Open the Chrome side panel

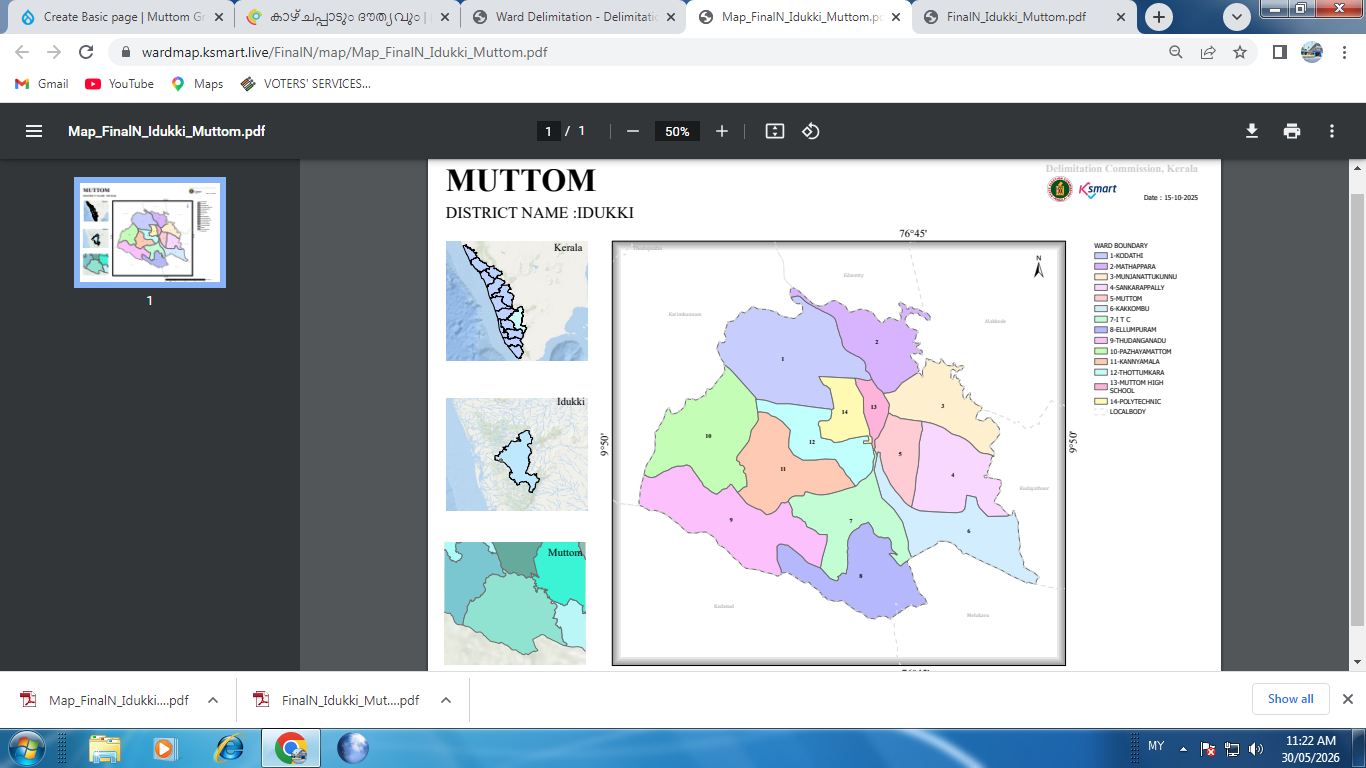pos(1279,52)
